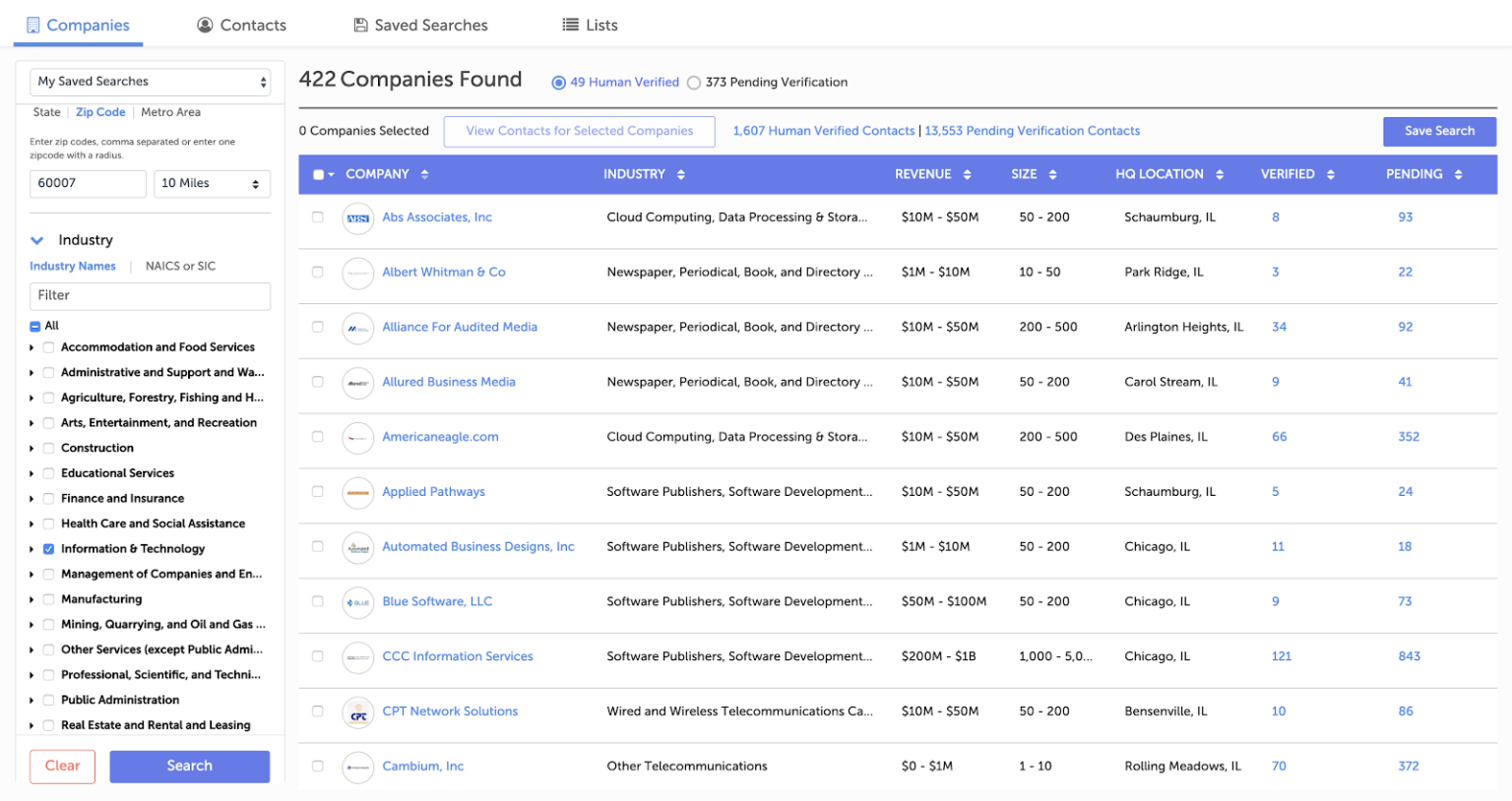This screenshot has height=801, width=1512.
Task: Click the CPT Network Solutions company logo
Action: [358, 710]
